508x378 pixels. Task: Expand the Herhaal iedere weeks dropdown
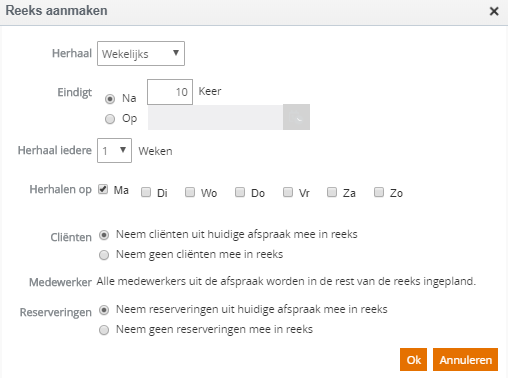point(114,151)
